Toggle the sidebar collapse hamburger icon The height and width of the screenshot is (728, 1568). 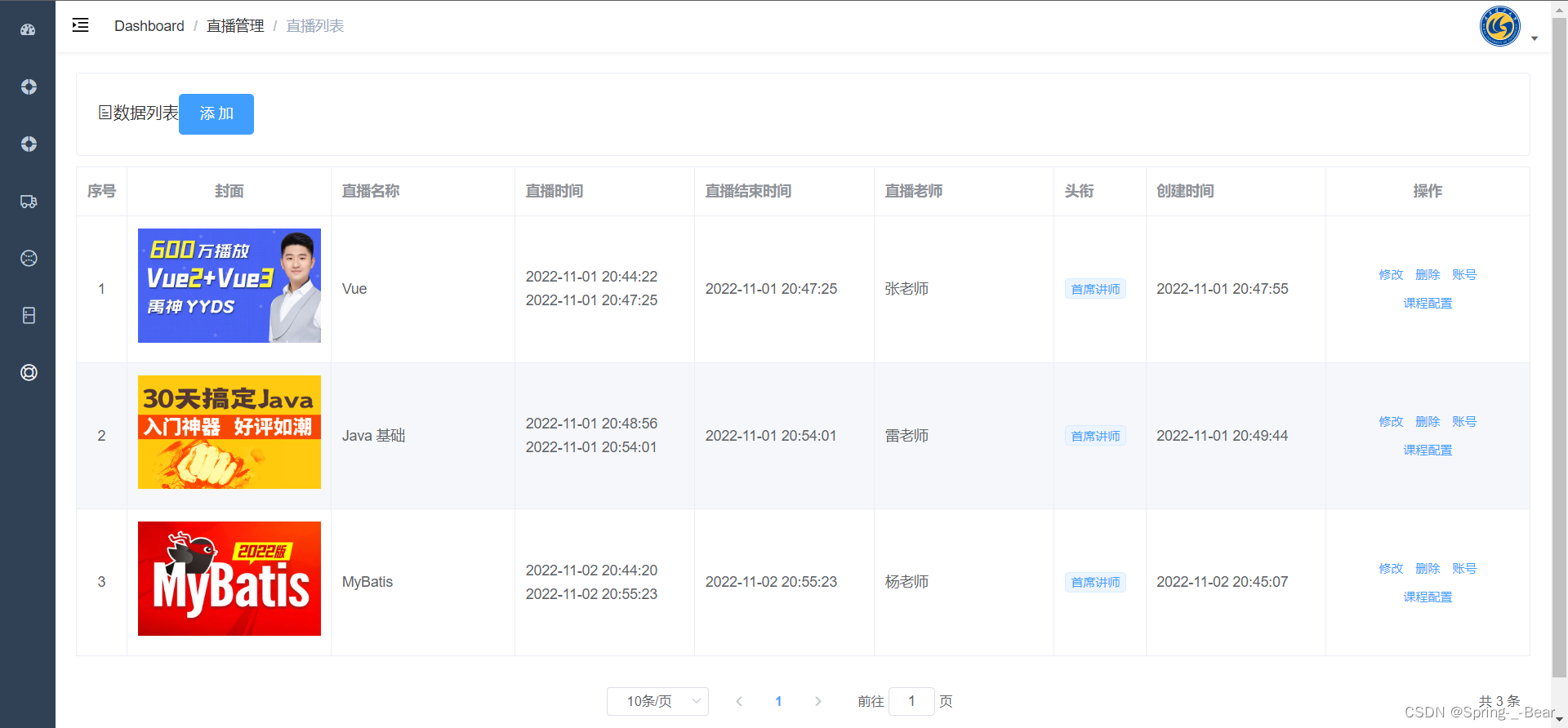point(80,25)
